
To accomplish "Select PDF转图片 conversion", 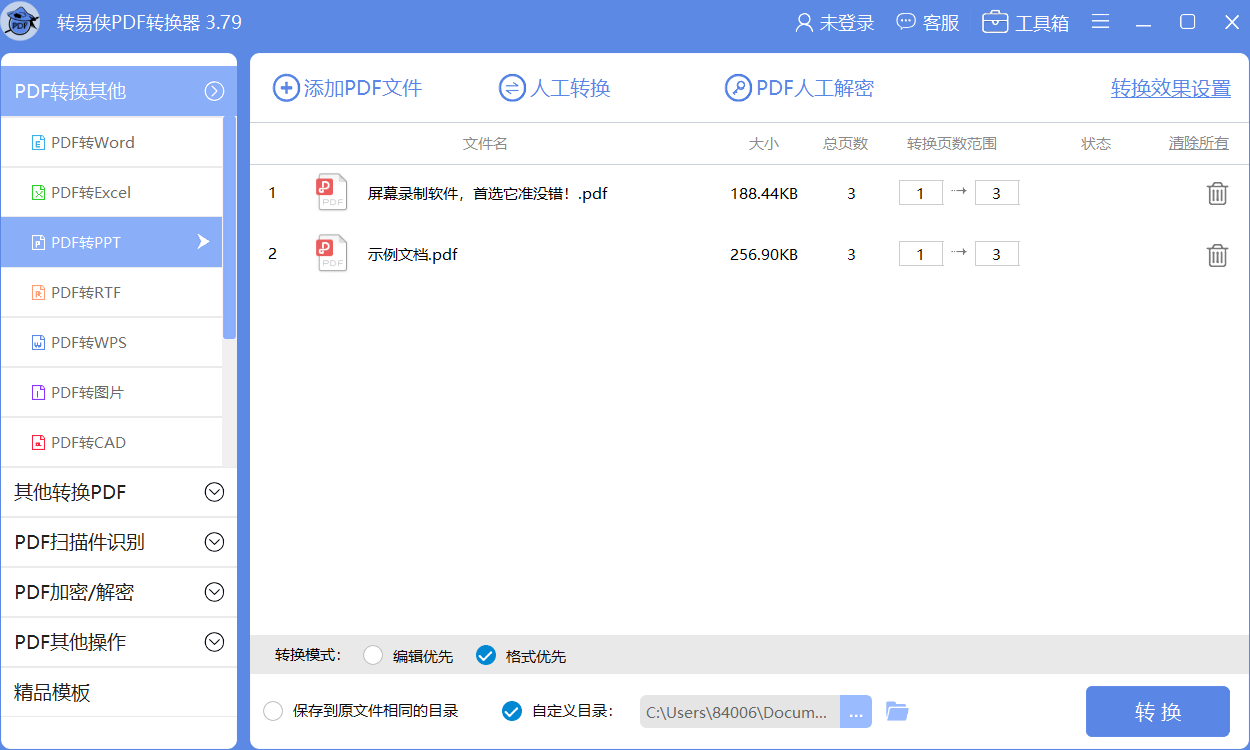I will [111, 392].
